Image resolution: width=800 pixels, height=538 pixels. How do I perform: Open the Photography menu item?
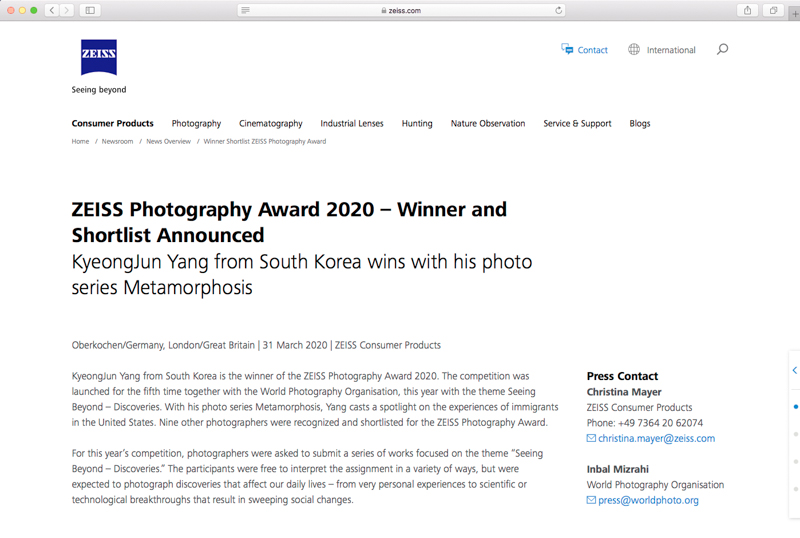coord(196,124)
